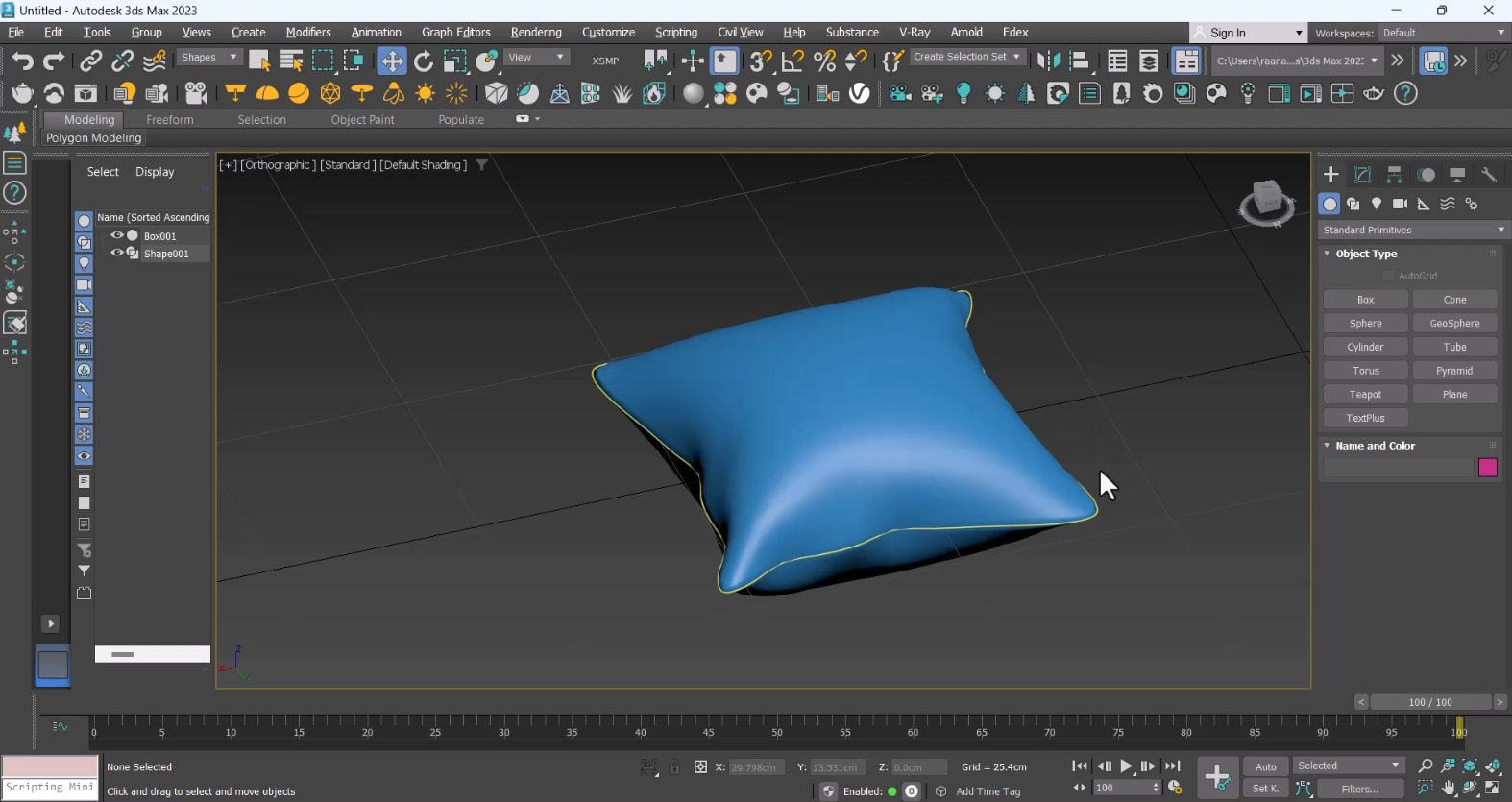Activate the Rotate tool

pyautogui.click(x=424, y=61)
